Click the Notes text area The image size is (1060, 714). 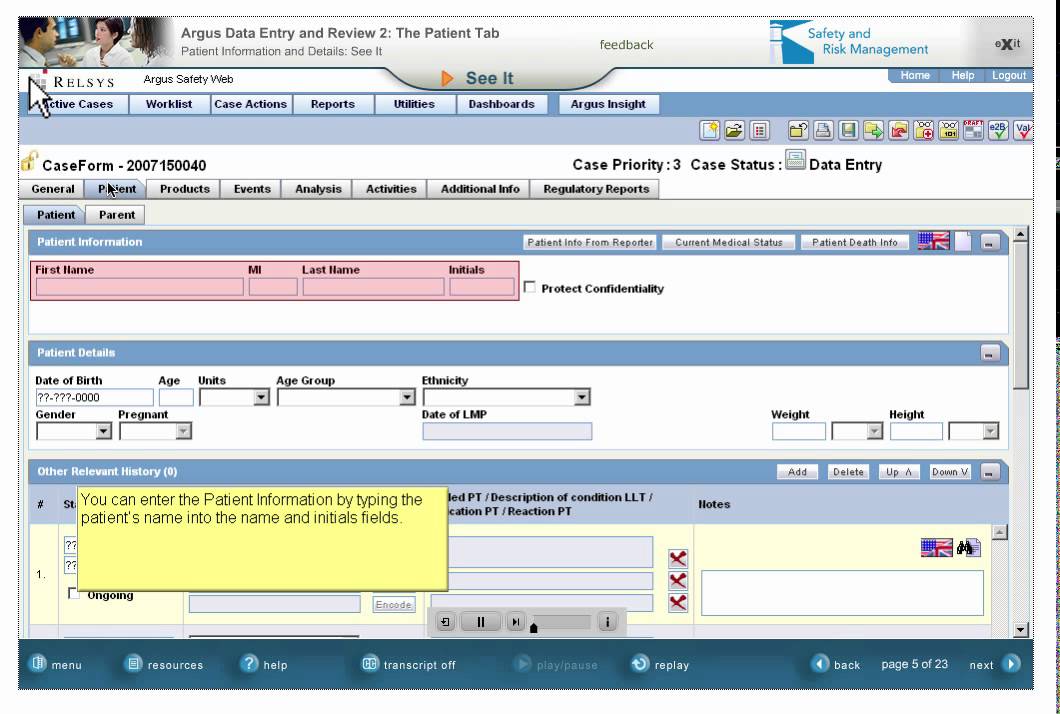click(842, 593)
